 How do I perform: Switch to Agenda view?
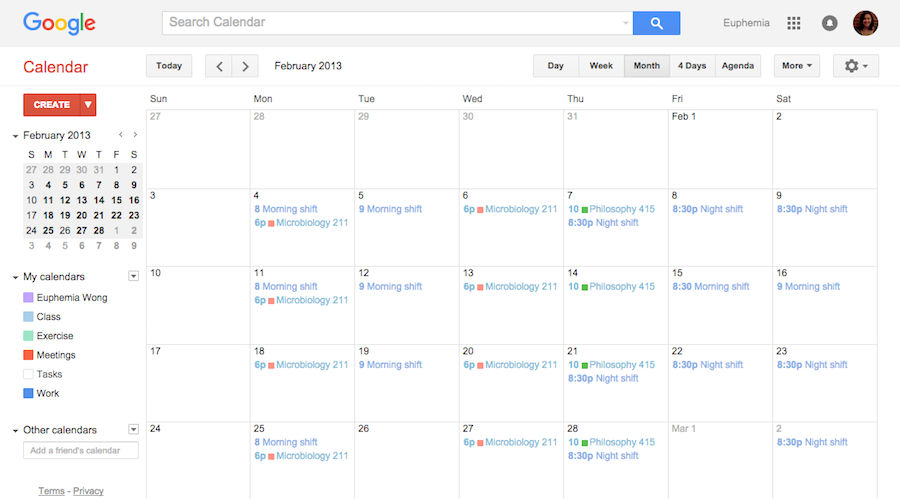(738, 66)
